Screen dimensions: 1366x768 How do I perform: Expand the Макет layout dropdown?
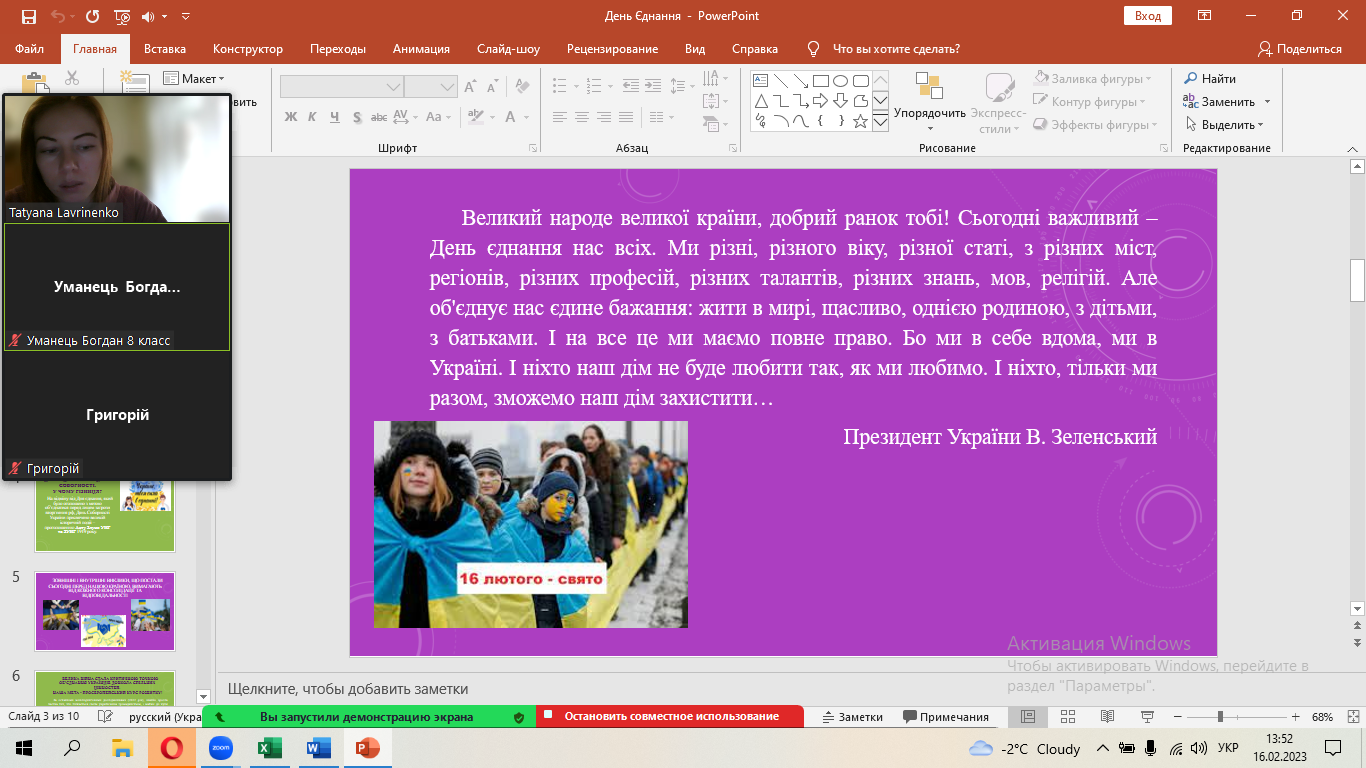point(194,79)
